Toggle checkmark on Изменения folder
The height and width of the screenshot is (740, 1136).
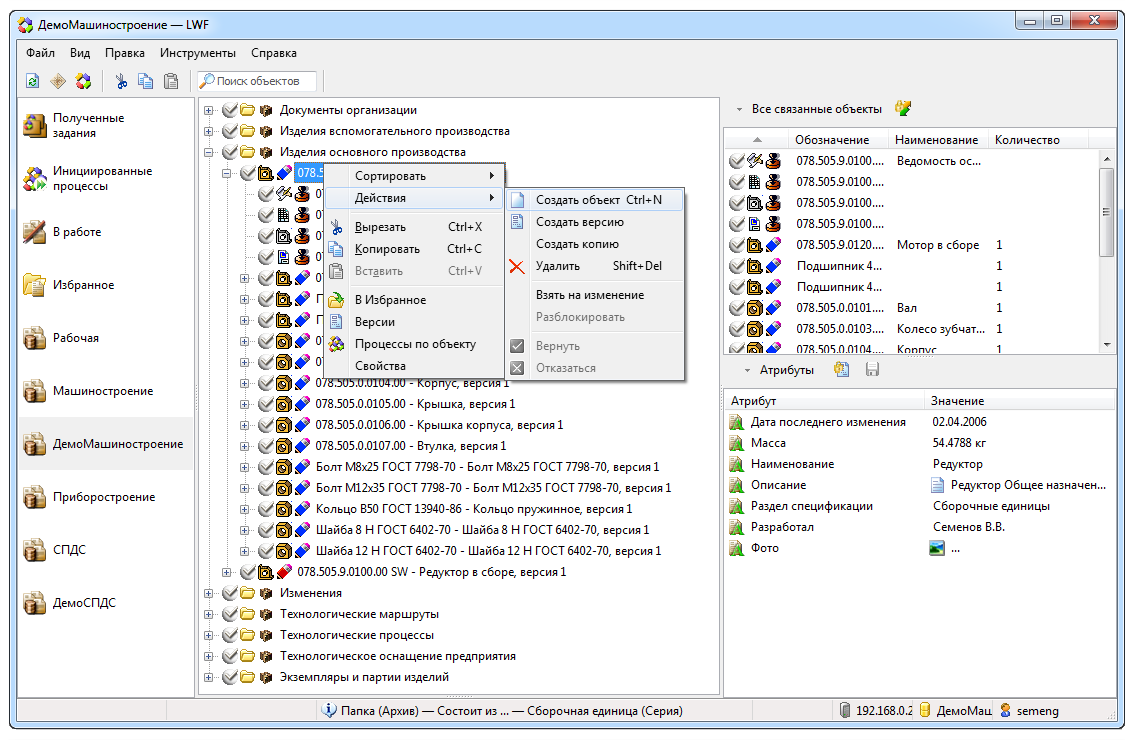pyautogui.click(x=229, y=593)
